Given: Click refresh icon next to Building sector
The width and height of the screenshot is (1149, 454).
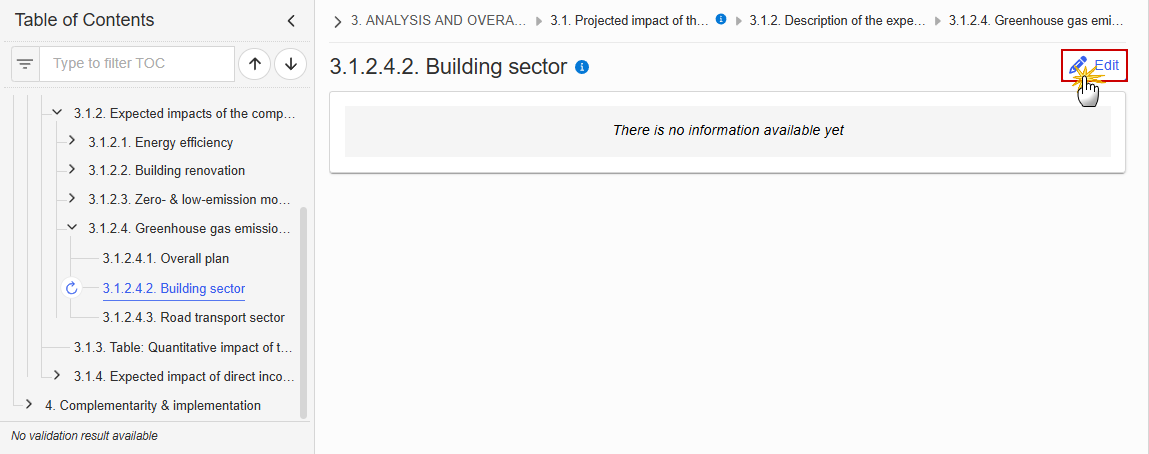Looking at the screenshot, I should 71,289.
